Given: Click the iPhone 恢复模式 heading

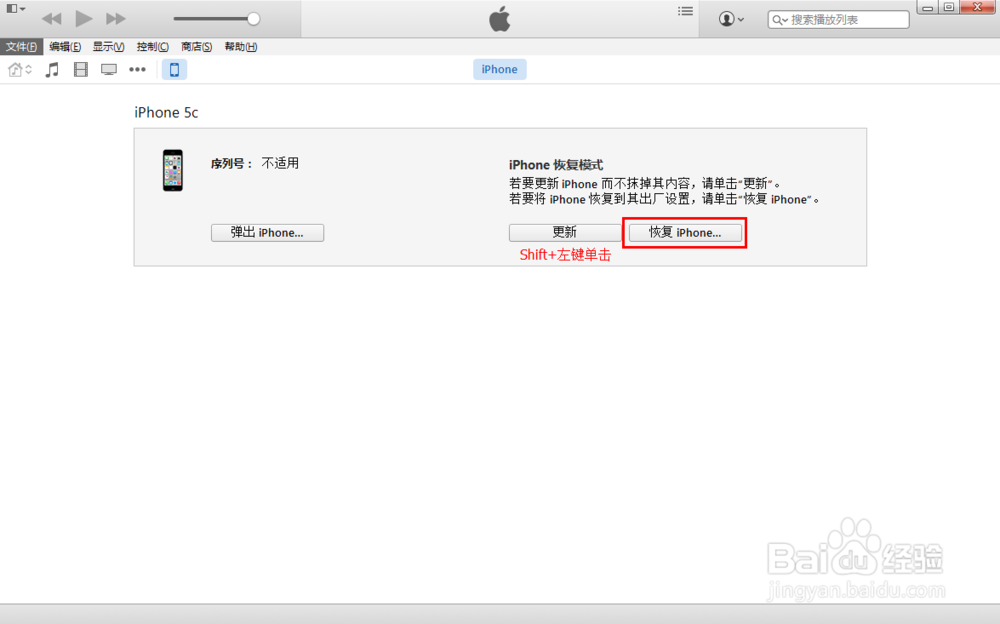Looking at the screenshot, I should click(556, 165).
